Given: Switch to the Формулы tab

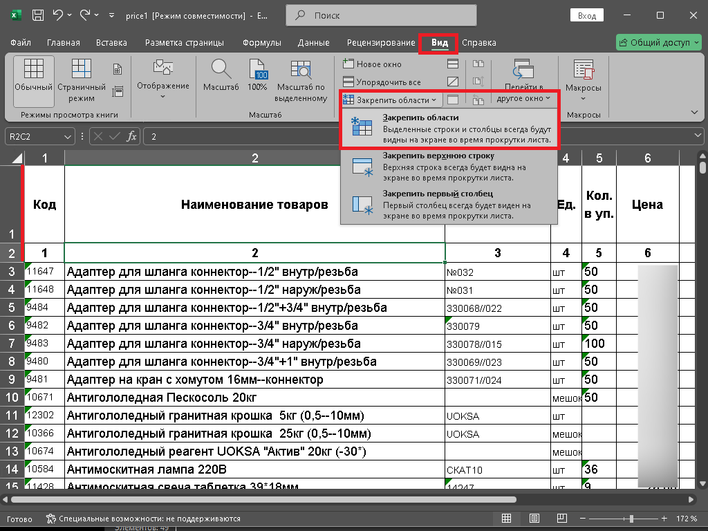Looking at the screenshot, I should [261, 42].
